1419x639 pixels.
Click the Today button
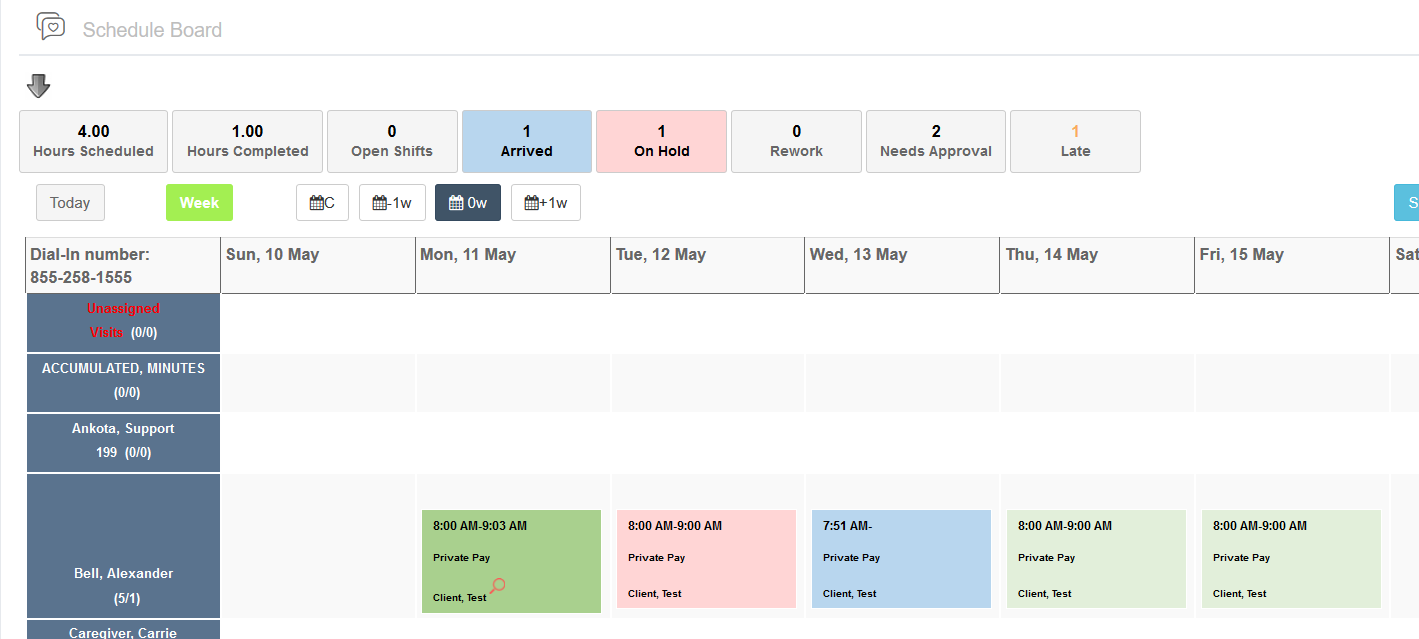pos(70,202)
